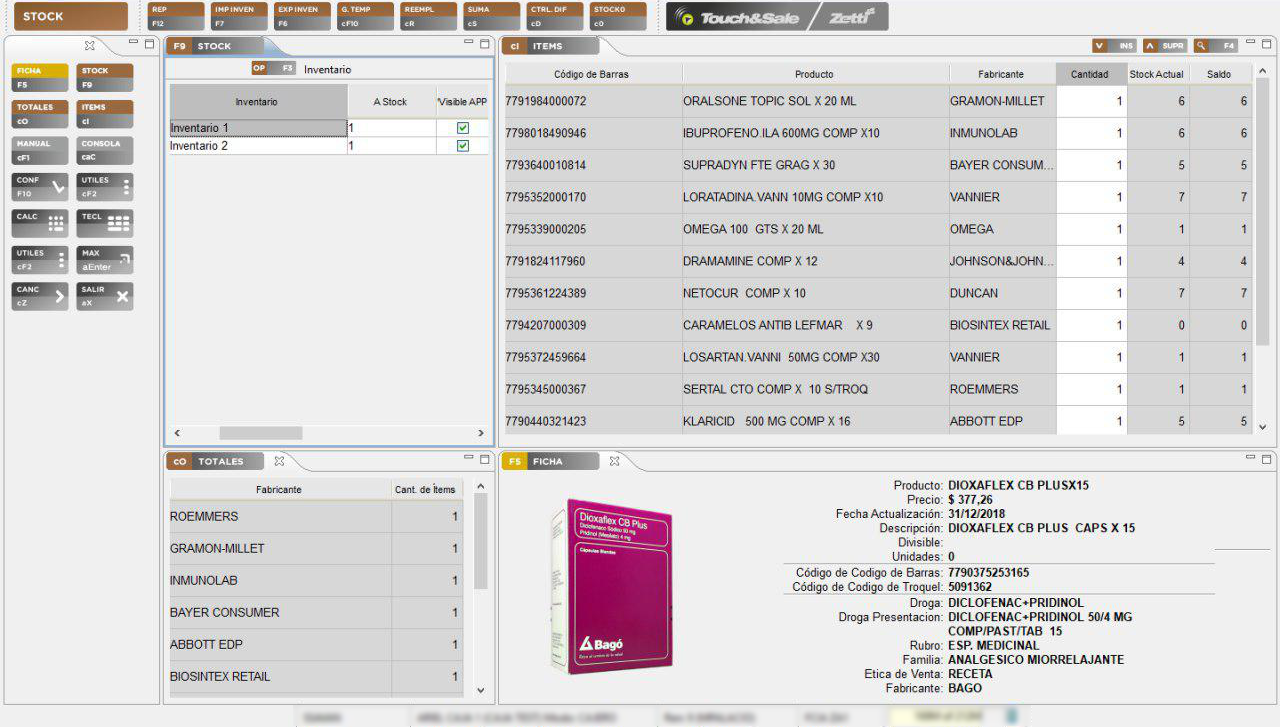Click barcode value 7790375253165 in FICHA
Screen dimensions: 1280x727
coord(988,573)
